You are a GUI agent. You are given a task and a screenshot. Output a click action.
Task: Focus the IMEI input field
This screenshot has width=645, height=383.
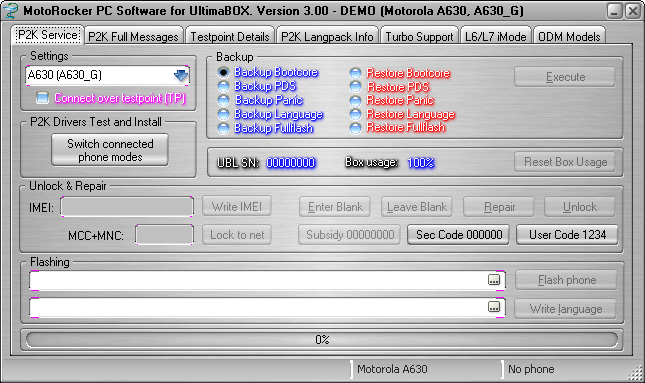point(127,207)
